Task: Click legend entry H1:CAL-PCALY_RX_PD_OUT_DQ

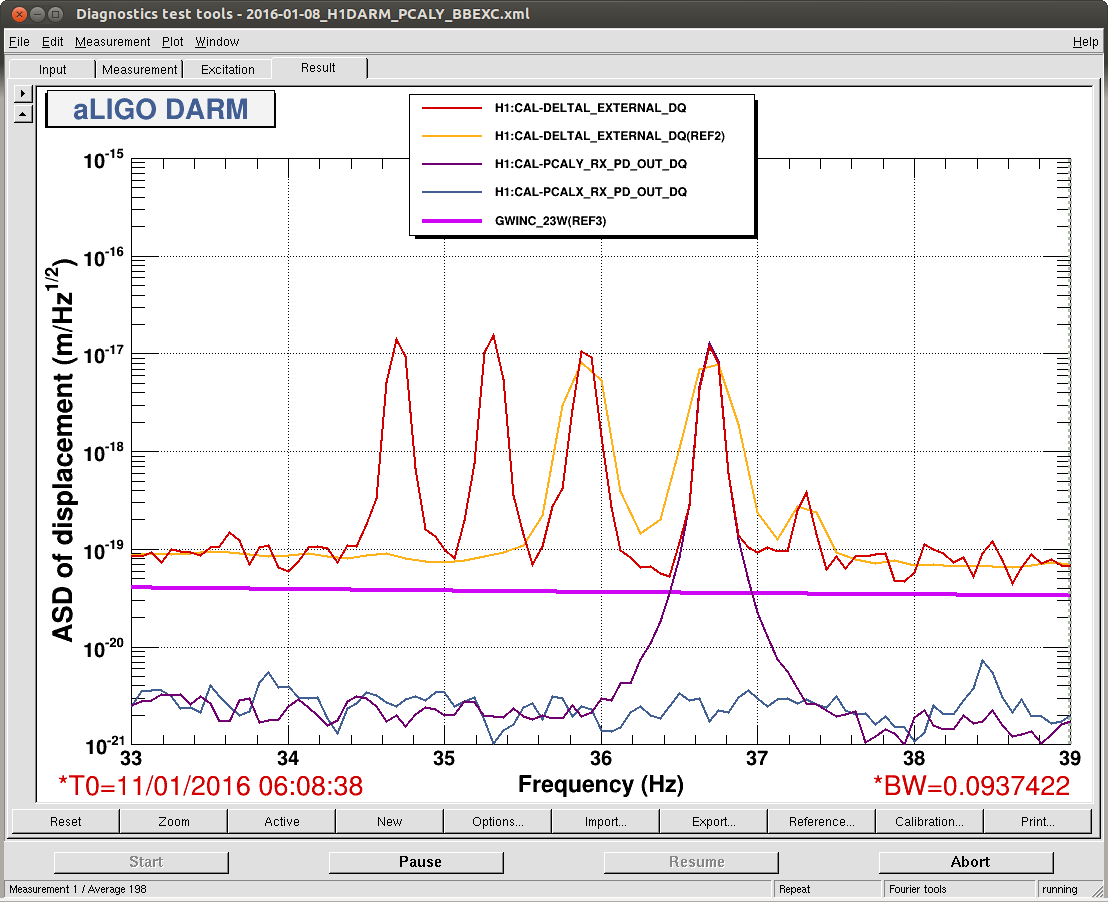Action: pos(591,164)
